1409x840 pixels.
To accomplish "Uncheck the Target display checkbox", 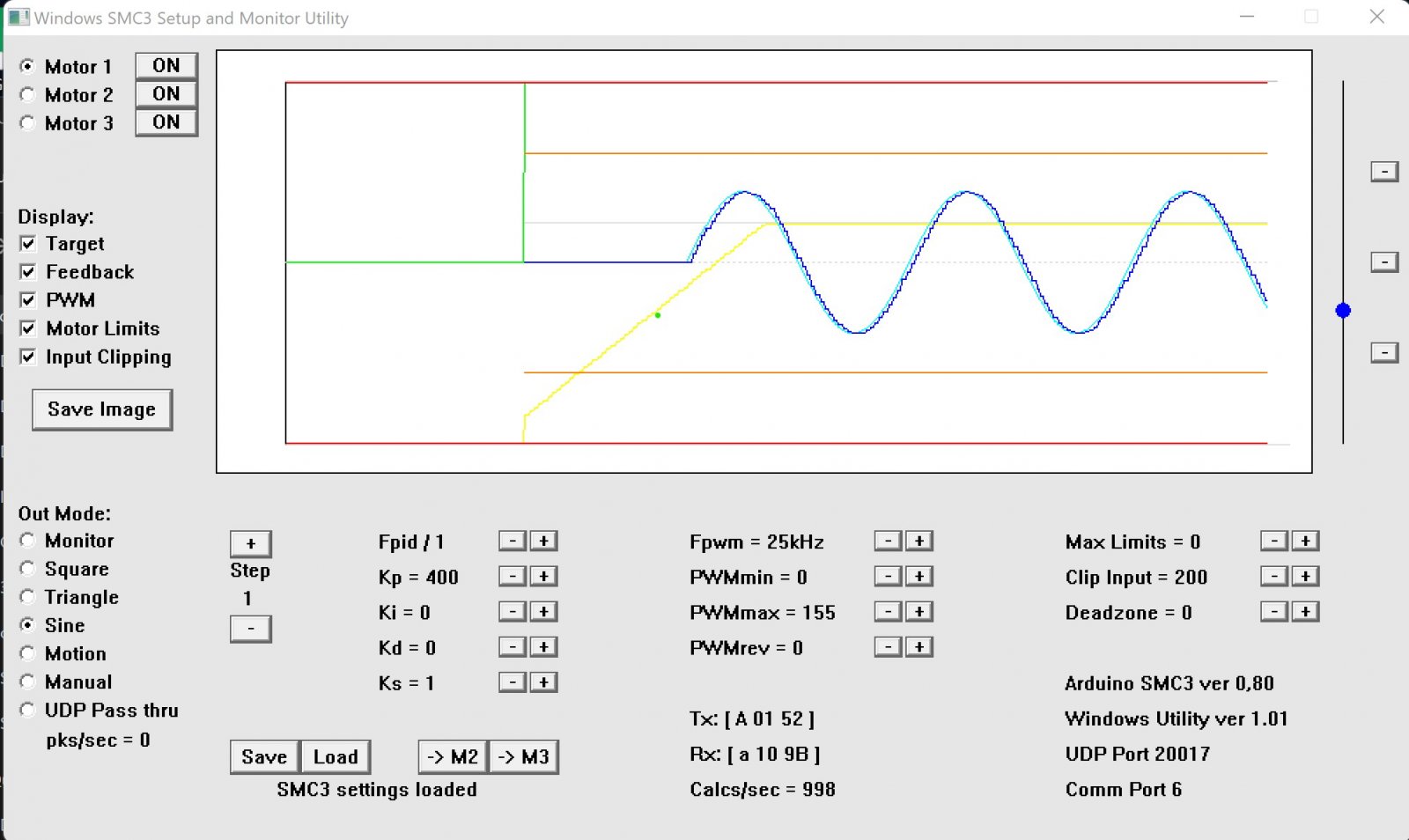I will click(28, 243).
